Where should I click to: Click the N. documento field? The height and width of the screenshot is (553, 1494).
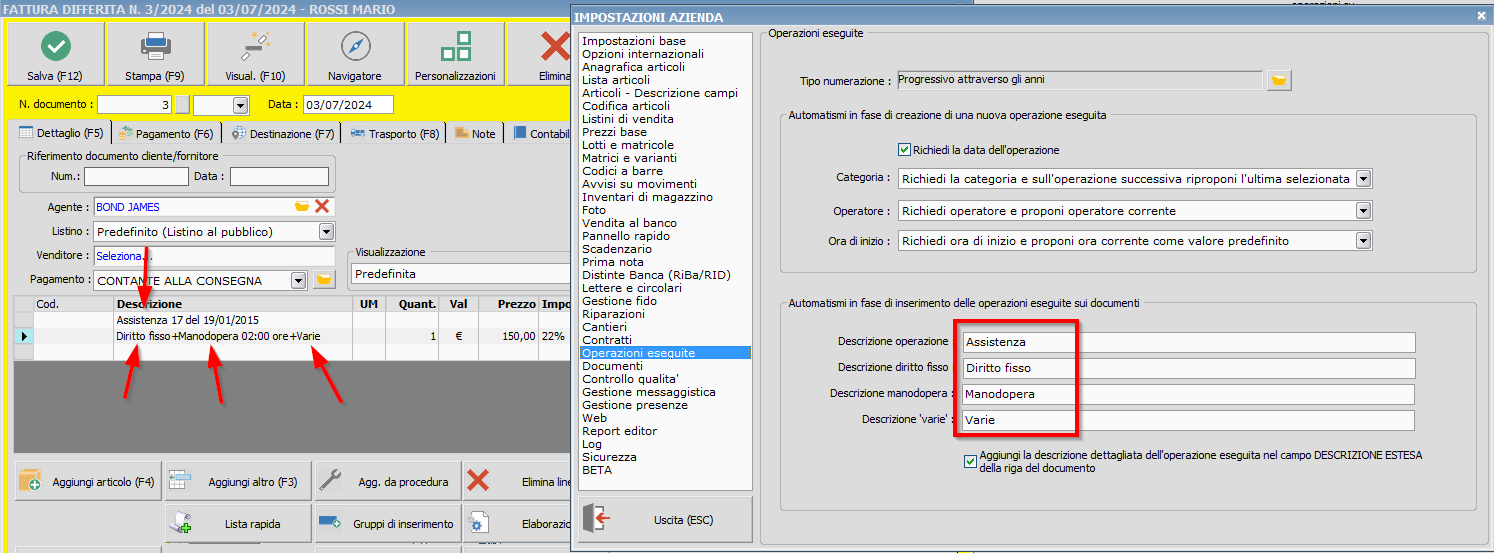point(135,105)
